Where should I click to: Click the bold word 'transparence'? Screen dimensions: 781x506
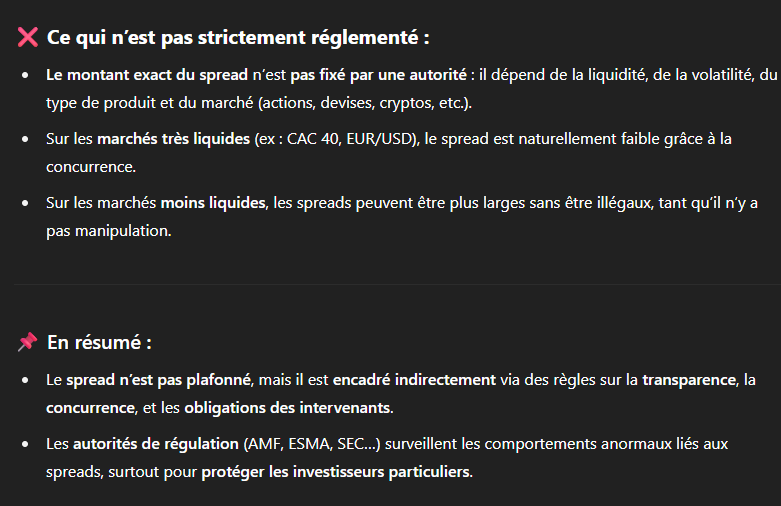click(x=689, y=380)
